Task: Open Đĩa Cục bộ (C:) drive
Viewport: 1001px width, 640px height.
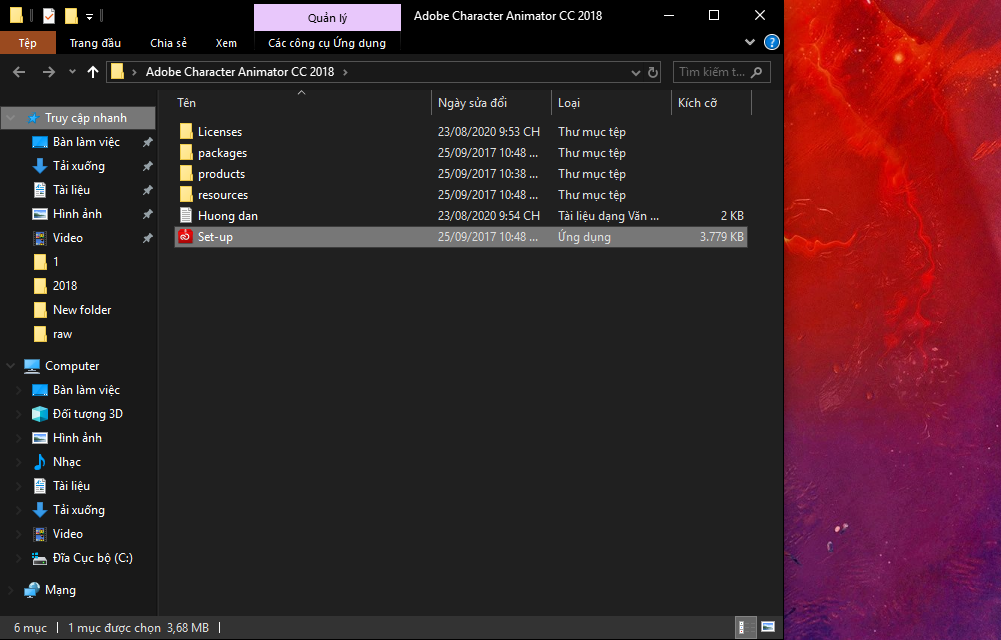Action: pyautogui.click(x=93, y=558)
